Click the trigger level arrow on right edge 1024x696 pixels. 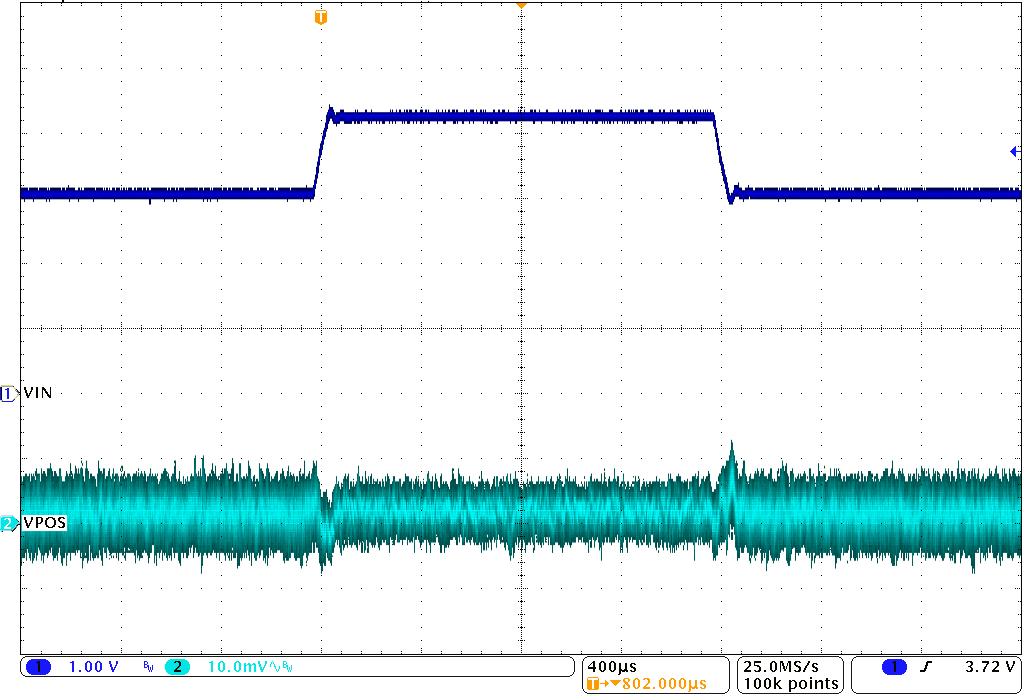pyautogui.click(x=1015, y=150)
